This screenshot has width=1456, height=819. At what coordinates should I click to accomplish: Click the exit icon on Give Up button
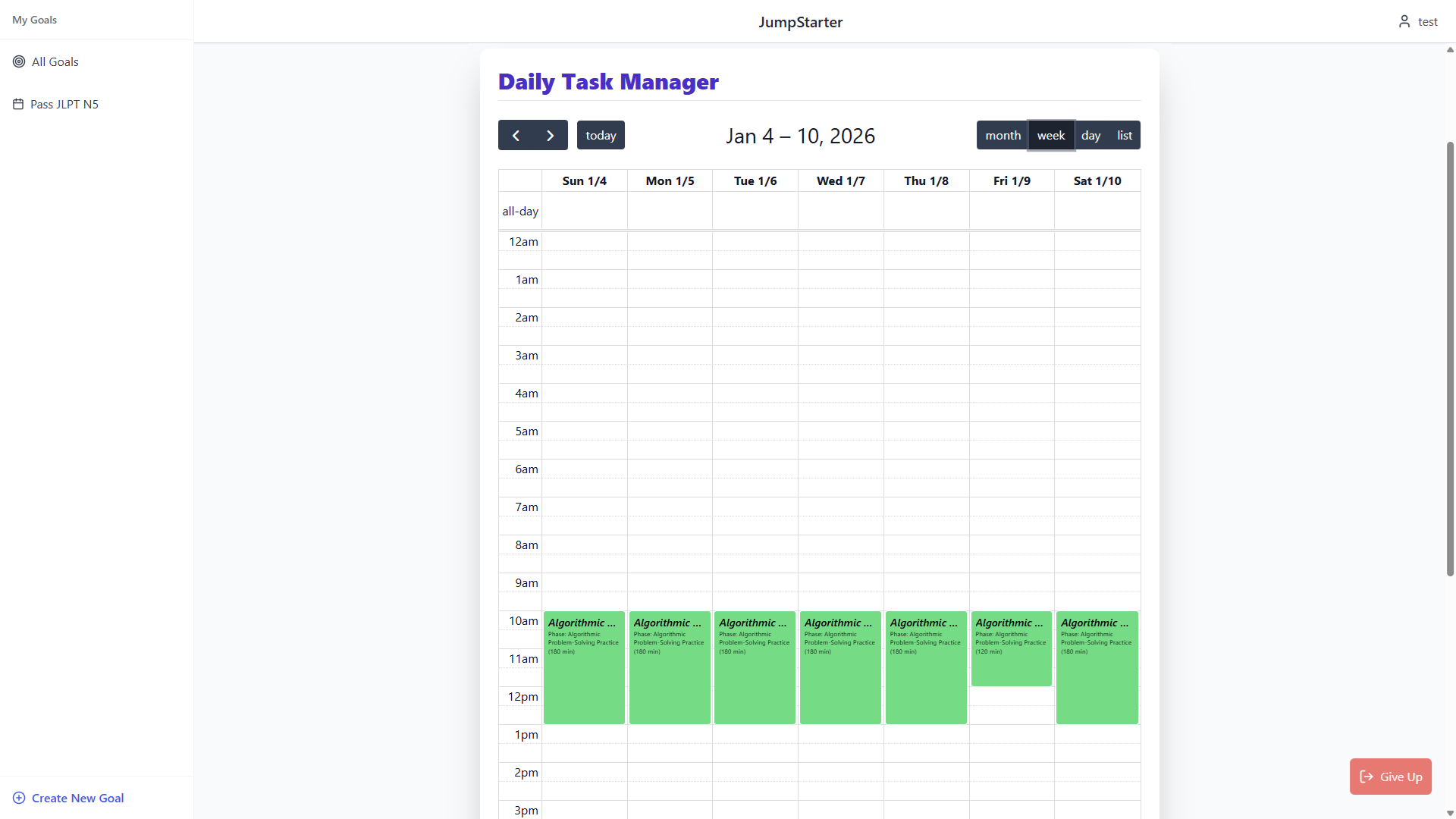[1367, 777]
